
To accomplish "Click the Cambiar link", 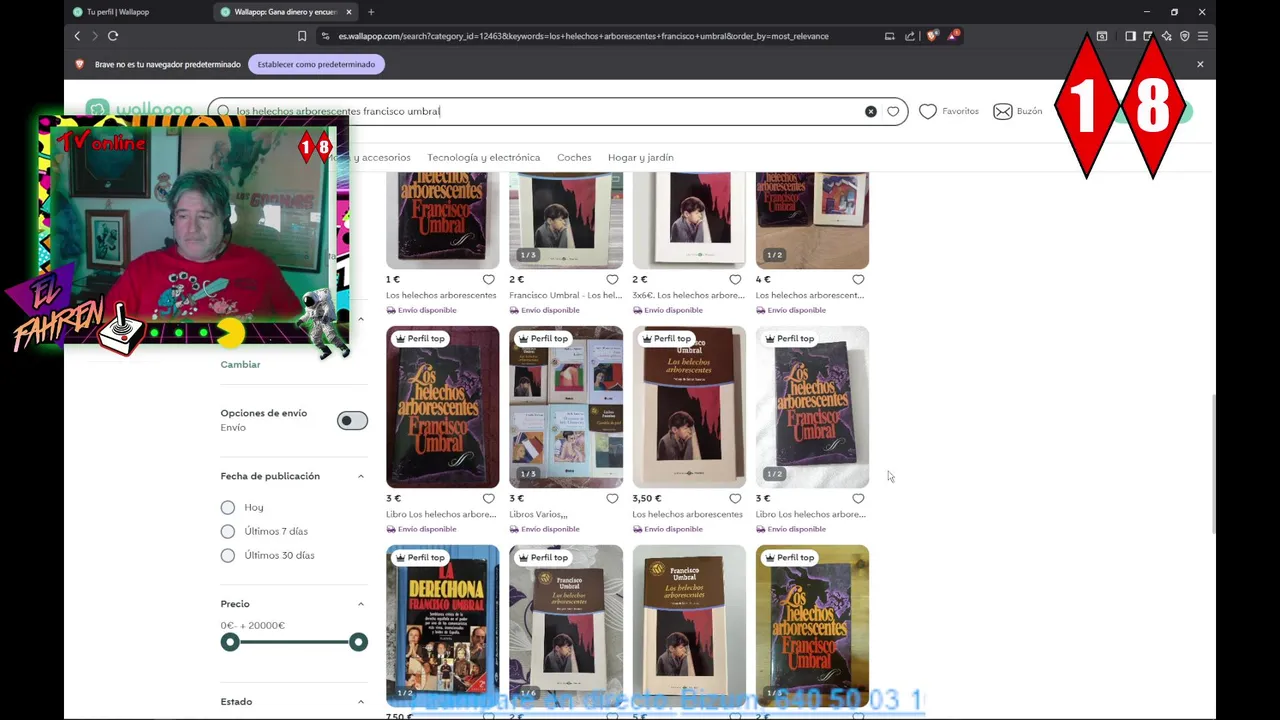I will pyautogui.click(x=240, y=364).
